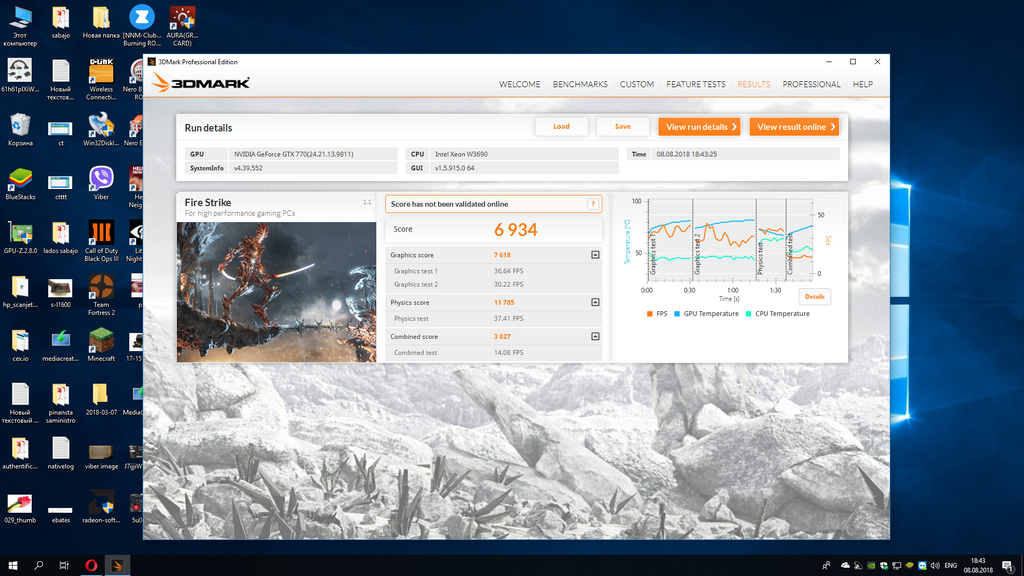Switch to the BENCHMARKS tab
1024x576 pixels.
(x=580, y=84)
